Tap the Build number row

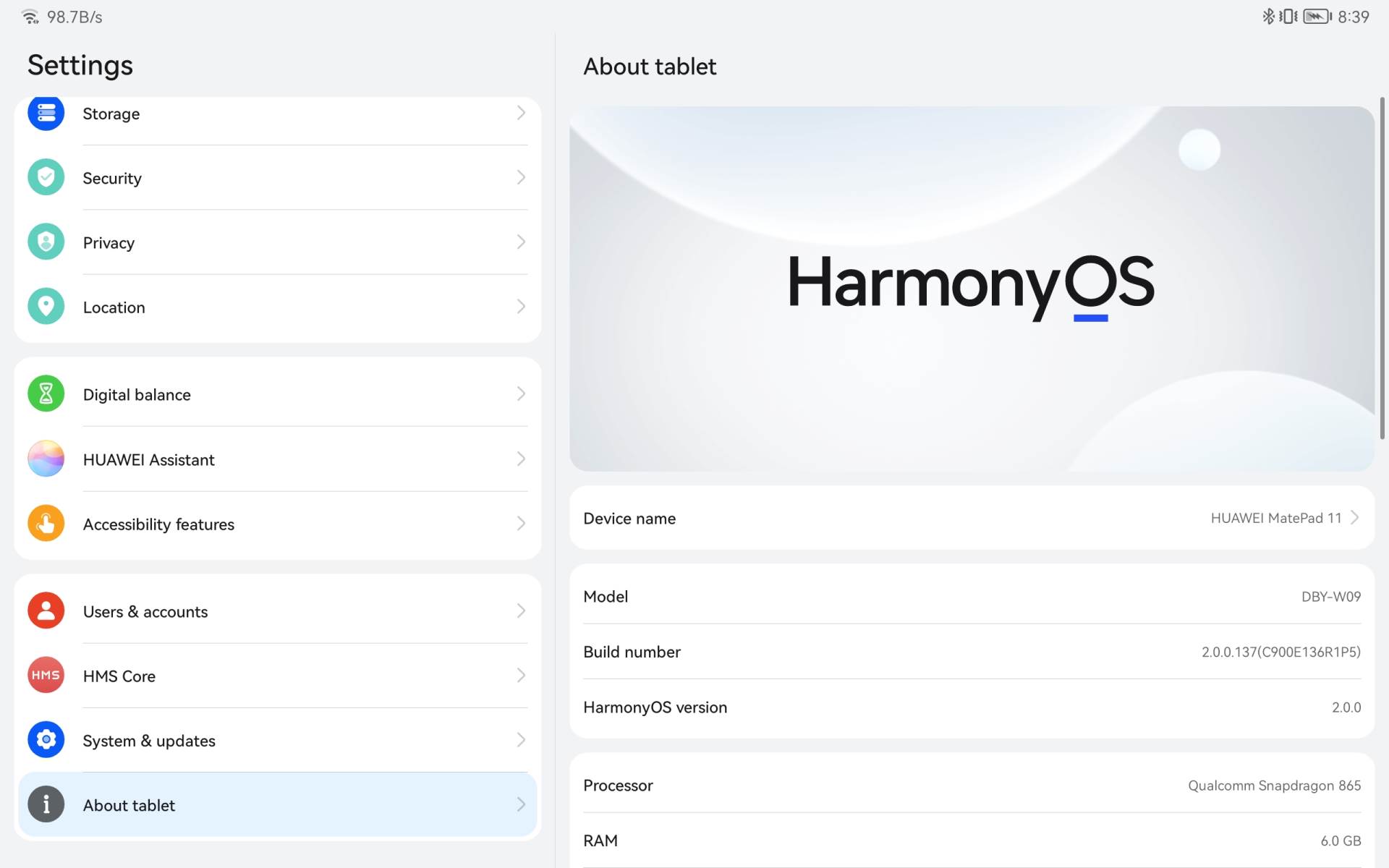tap(971, 652)
